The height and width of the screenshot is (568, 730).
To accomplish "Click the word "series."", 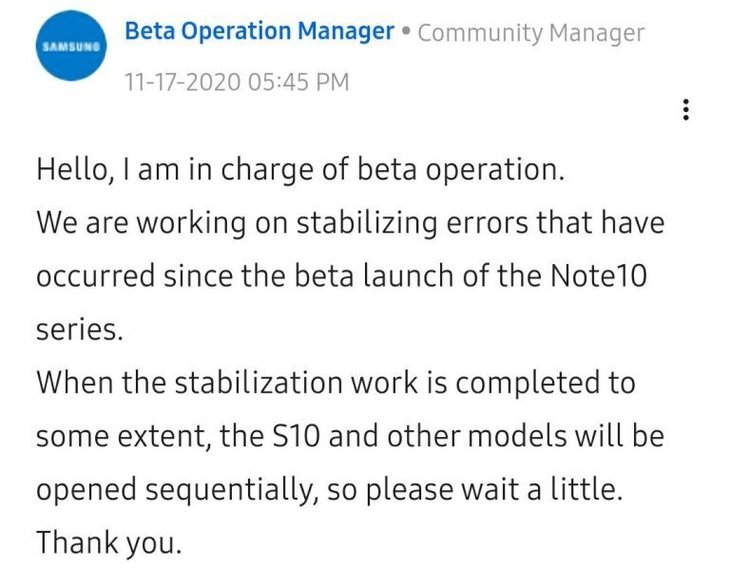I will point(80,330).
